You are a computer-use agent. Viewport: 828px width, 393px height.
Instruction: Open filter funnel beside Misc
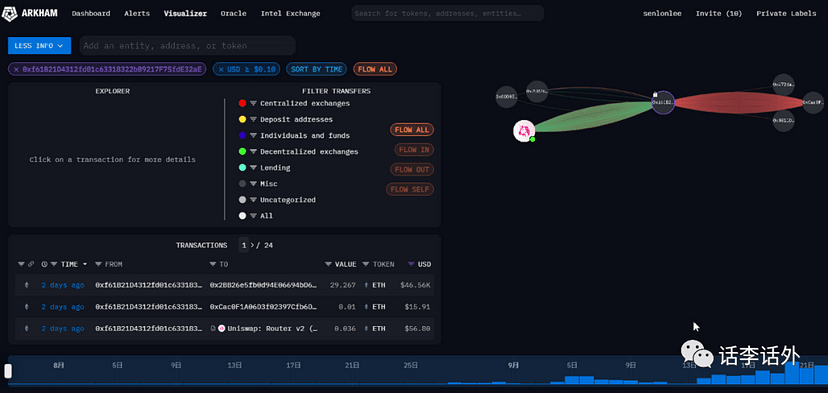253,184
